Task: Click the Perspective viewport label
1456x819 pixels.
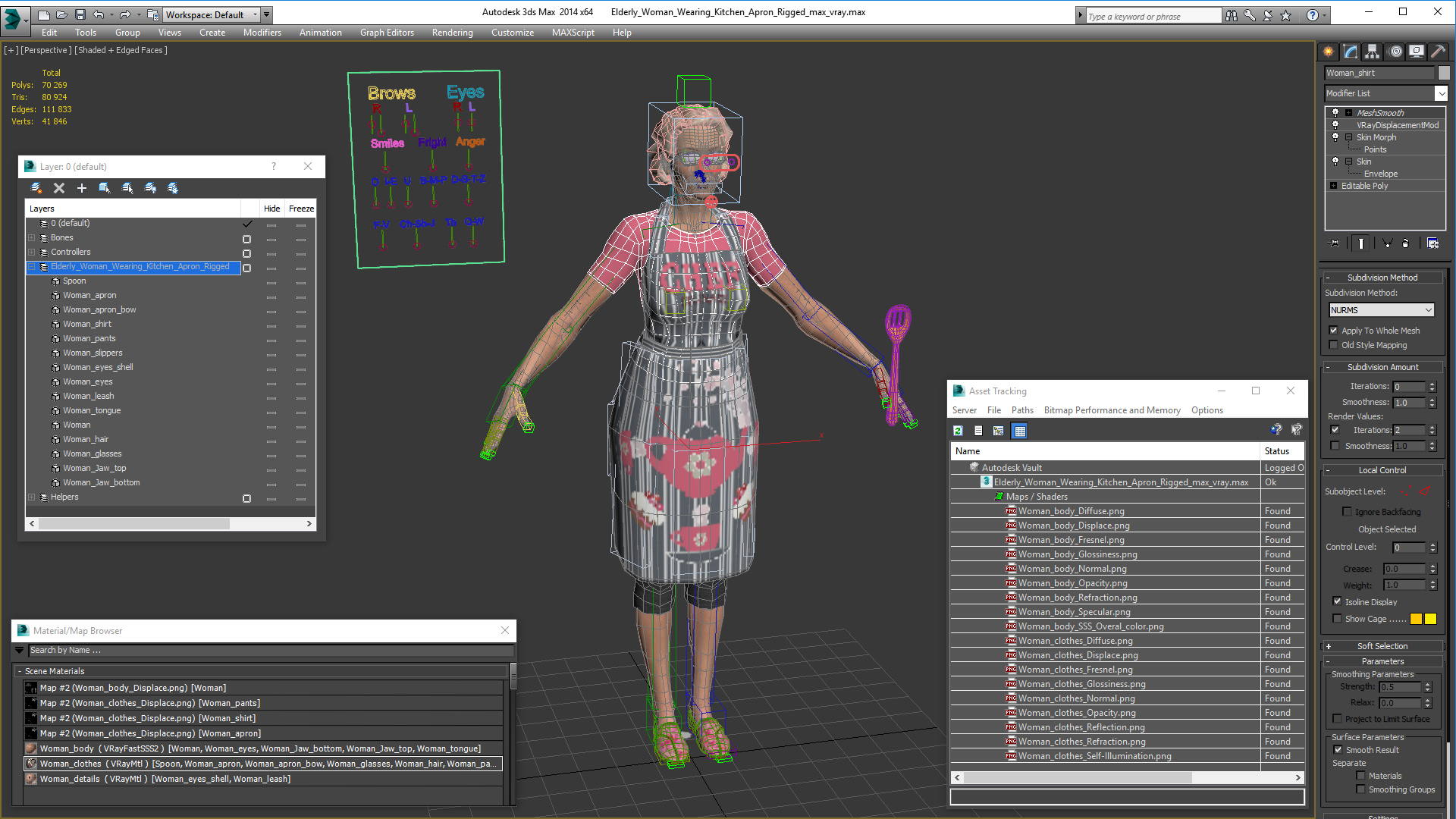Action: coord(45,50)
